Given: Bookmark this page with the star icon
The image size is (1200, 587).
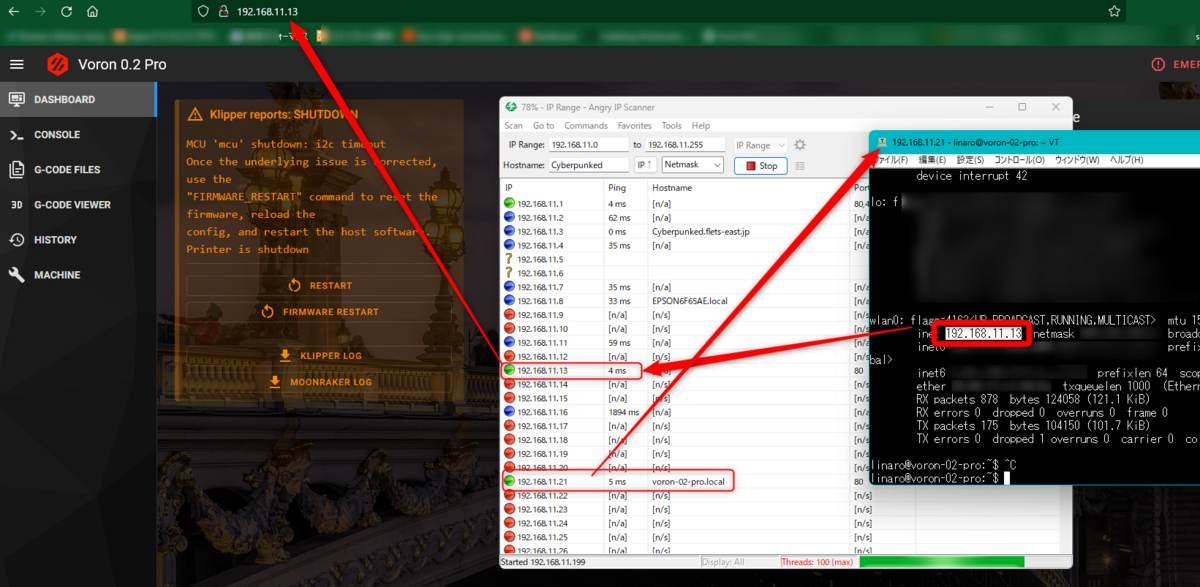Looking at the screenshot, I should tap(1114, 12).
